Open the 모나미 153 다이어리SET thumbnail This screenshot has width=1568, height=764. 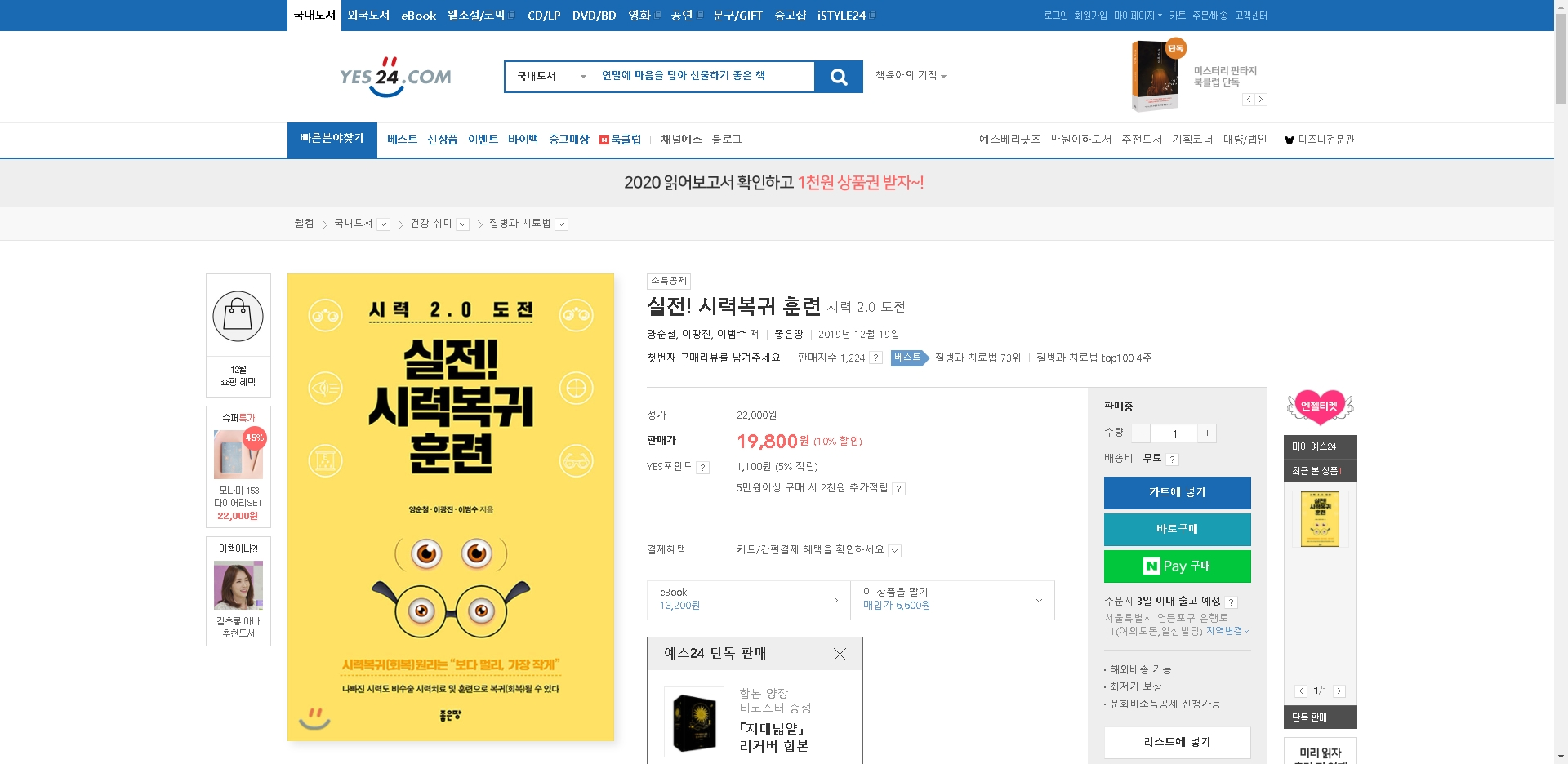pyautogui.click(x=238, y=454)
